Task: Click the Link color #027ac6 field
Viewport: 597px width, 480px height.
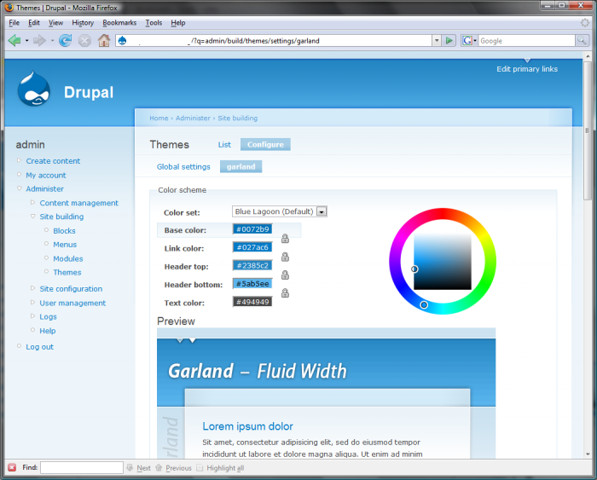Action: click(252, 247)
